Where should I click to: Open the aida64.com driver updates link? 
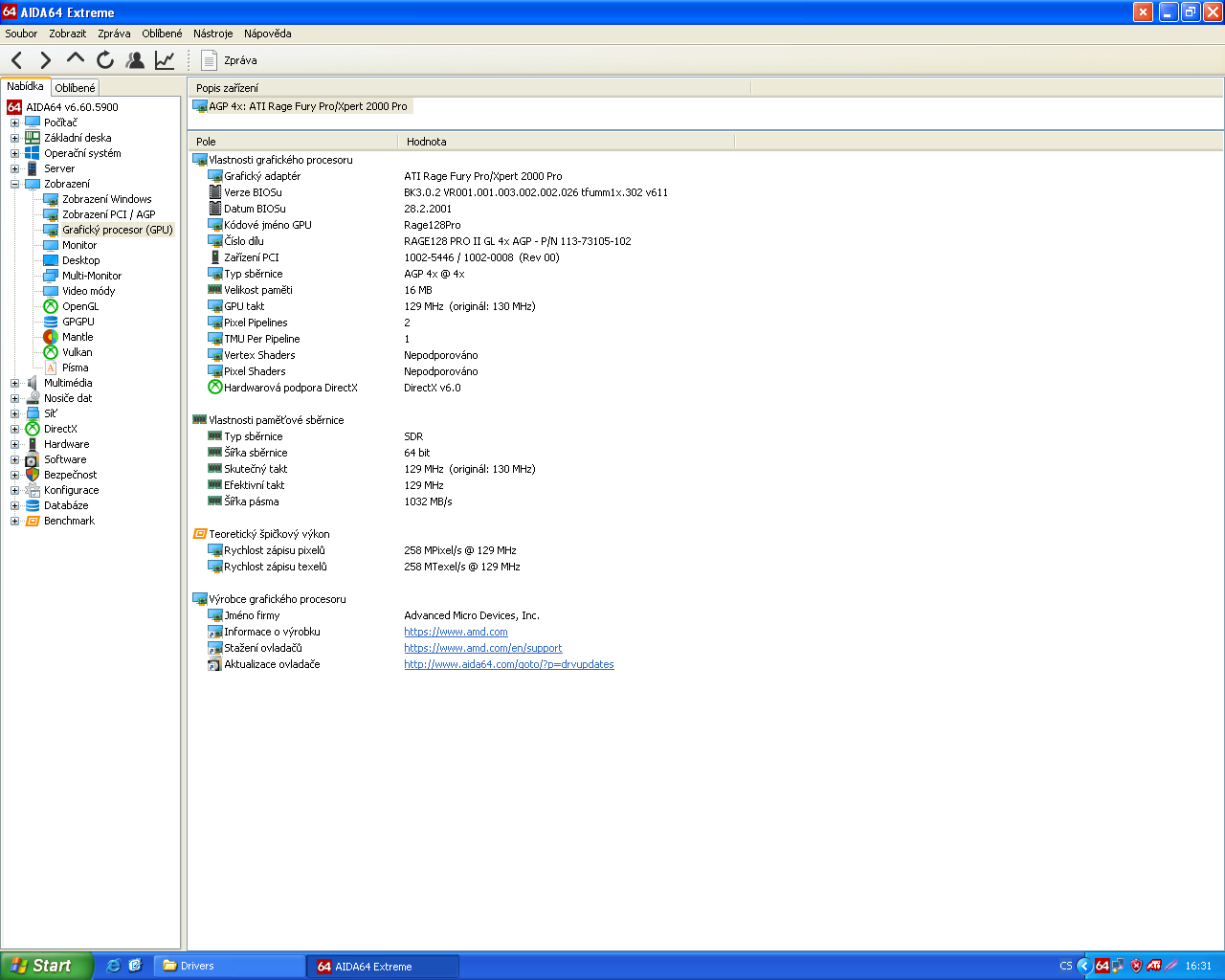coord(508,664)
